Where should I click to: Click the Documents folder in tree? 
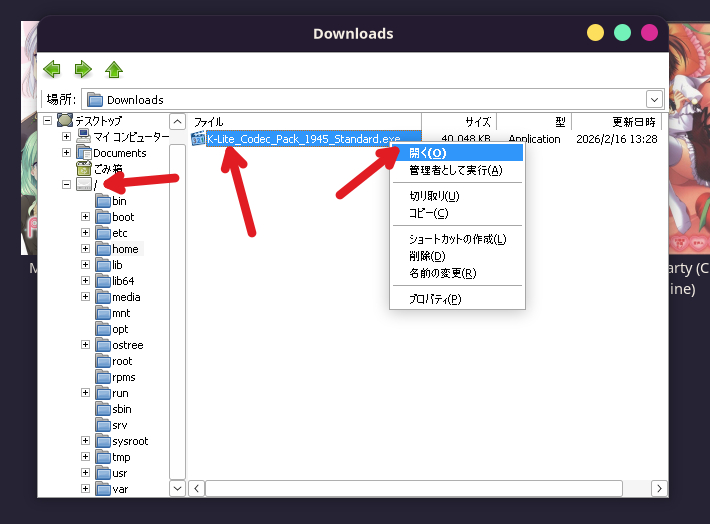point(119,153)
